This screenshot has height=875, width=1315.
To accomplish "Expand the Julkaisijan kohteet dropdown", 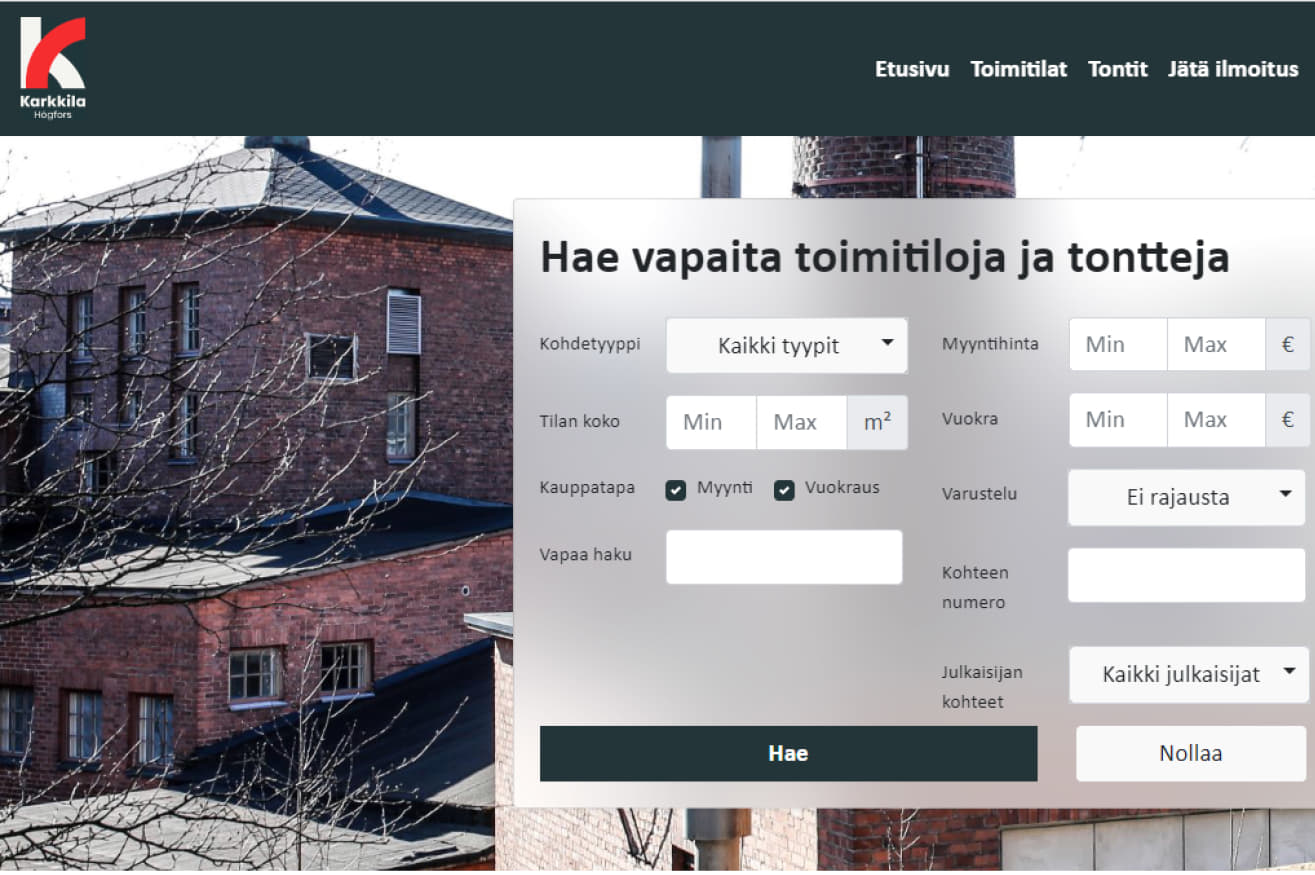I will (x=1188, y=674).
